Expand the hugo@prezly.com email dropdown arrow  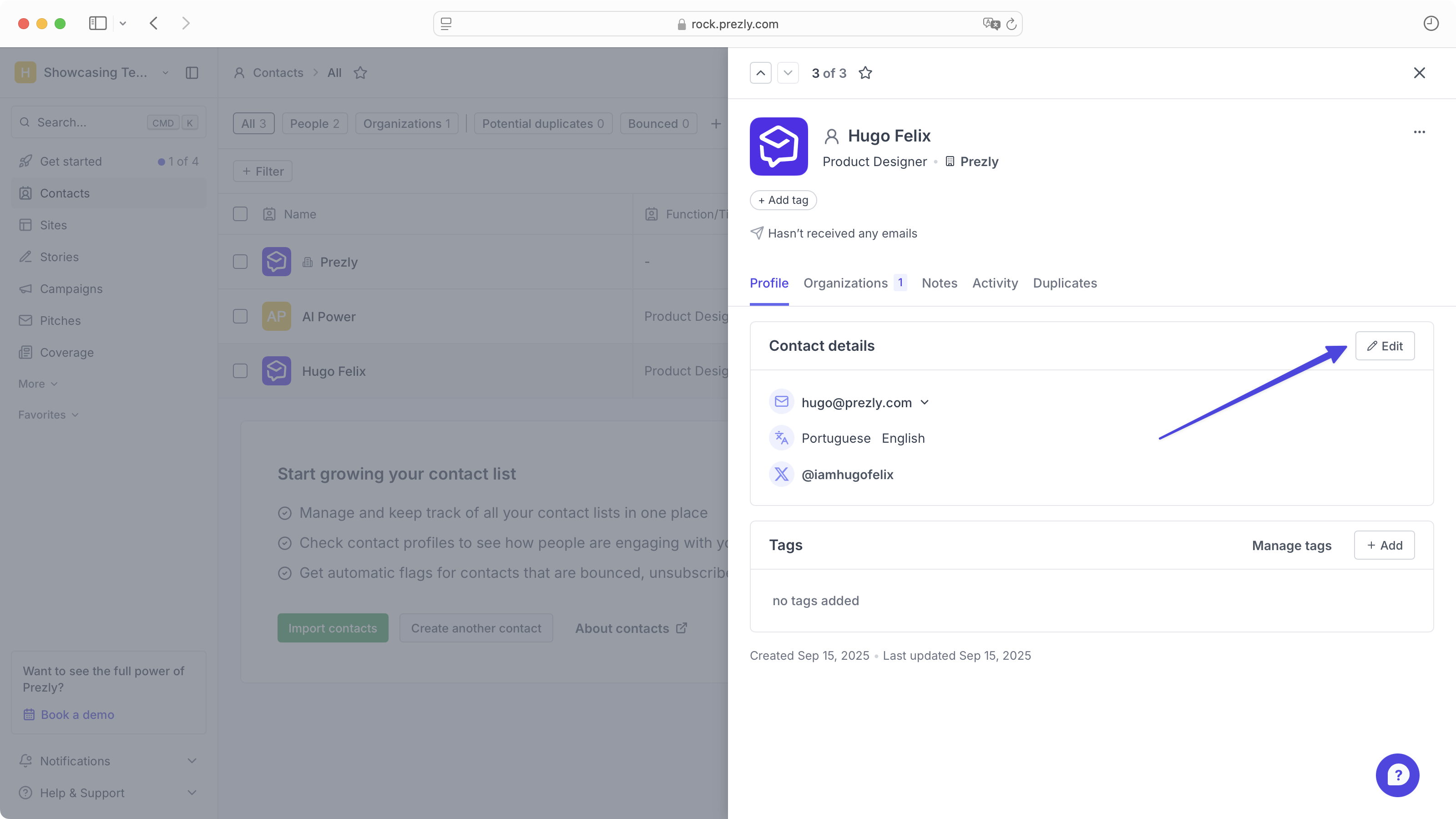point(925,402)
